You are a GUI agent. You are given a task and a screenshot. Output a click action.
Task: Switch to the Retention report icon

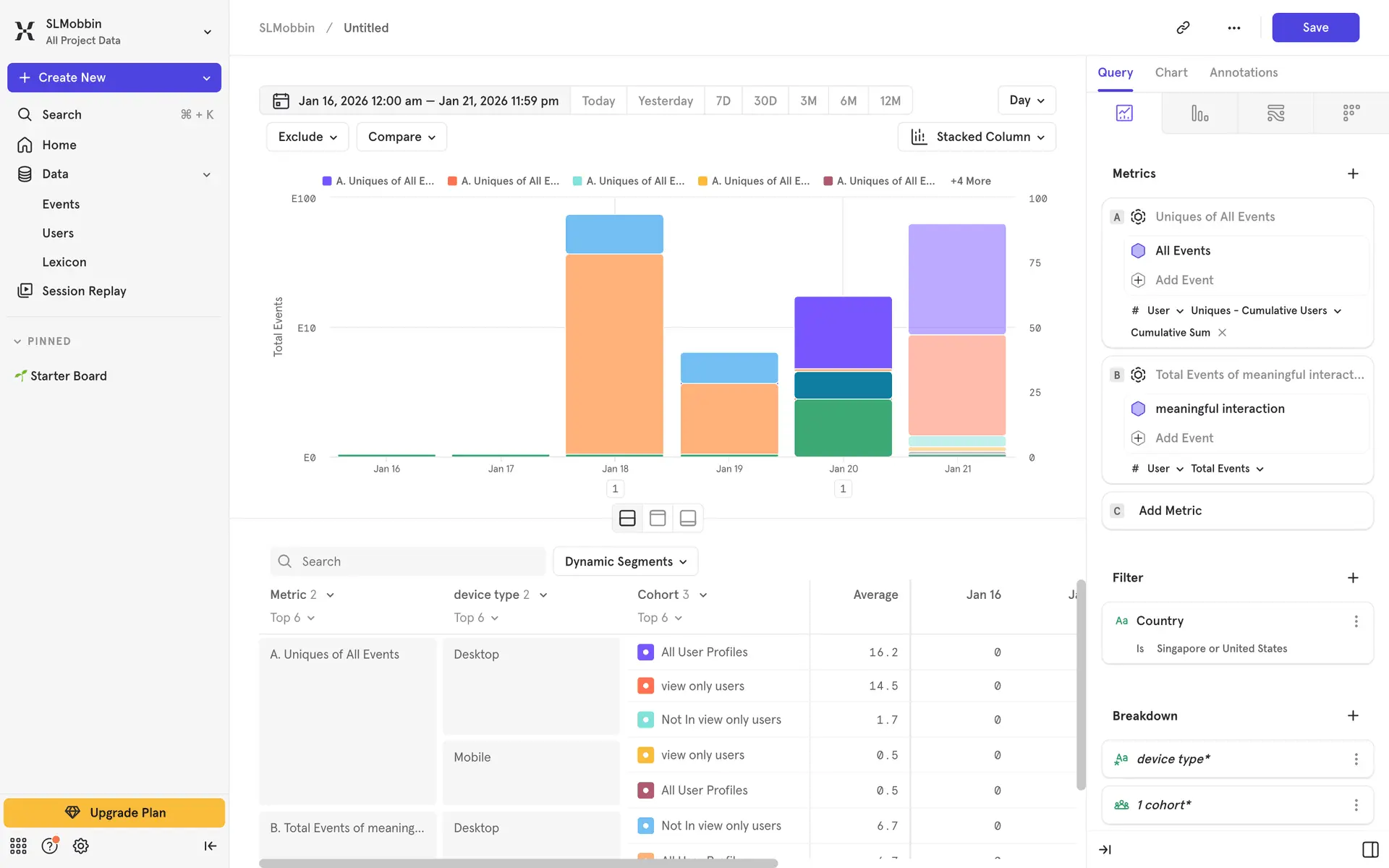pos(1351,113)
